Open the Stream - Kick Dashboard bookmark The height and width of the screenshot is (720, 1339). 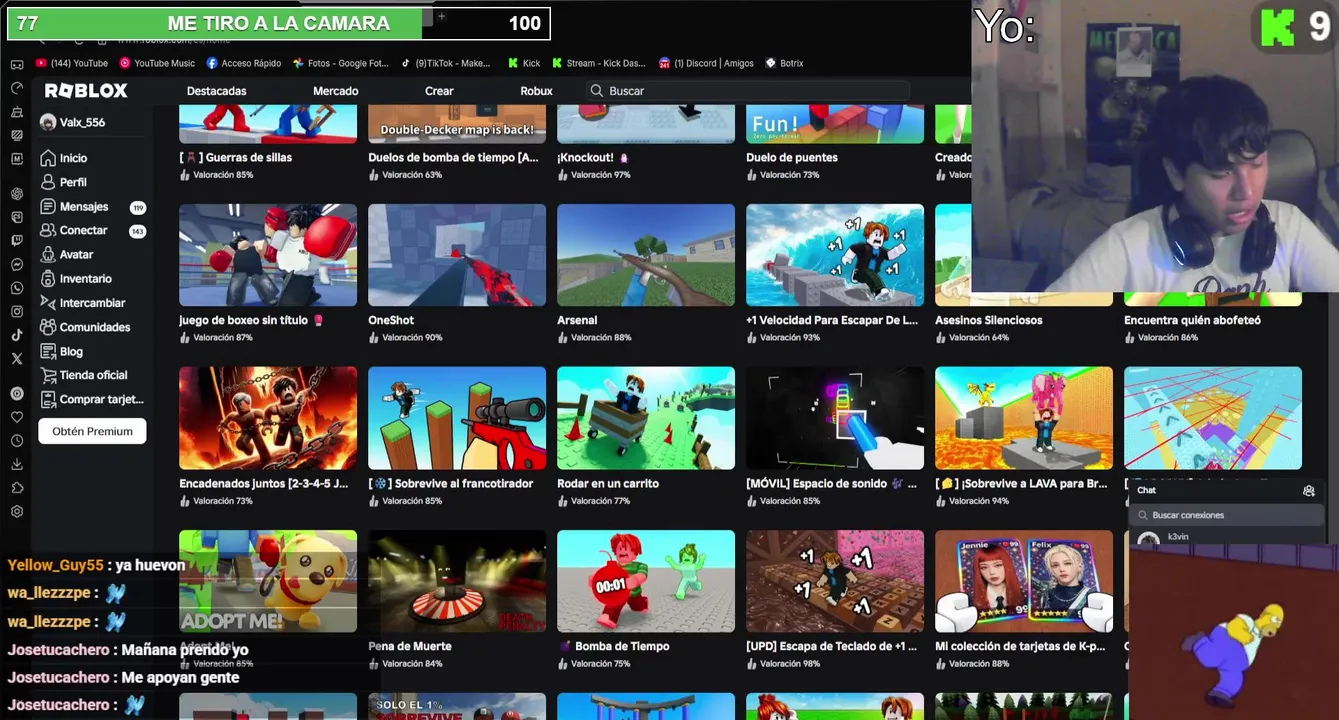click(599, 63)
